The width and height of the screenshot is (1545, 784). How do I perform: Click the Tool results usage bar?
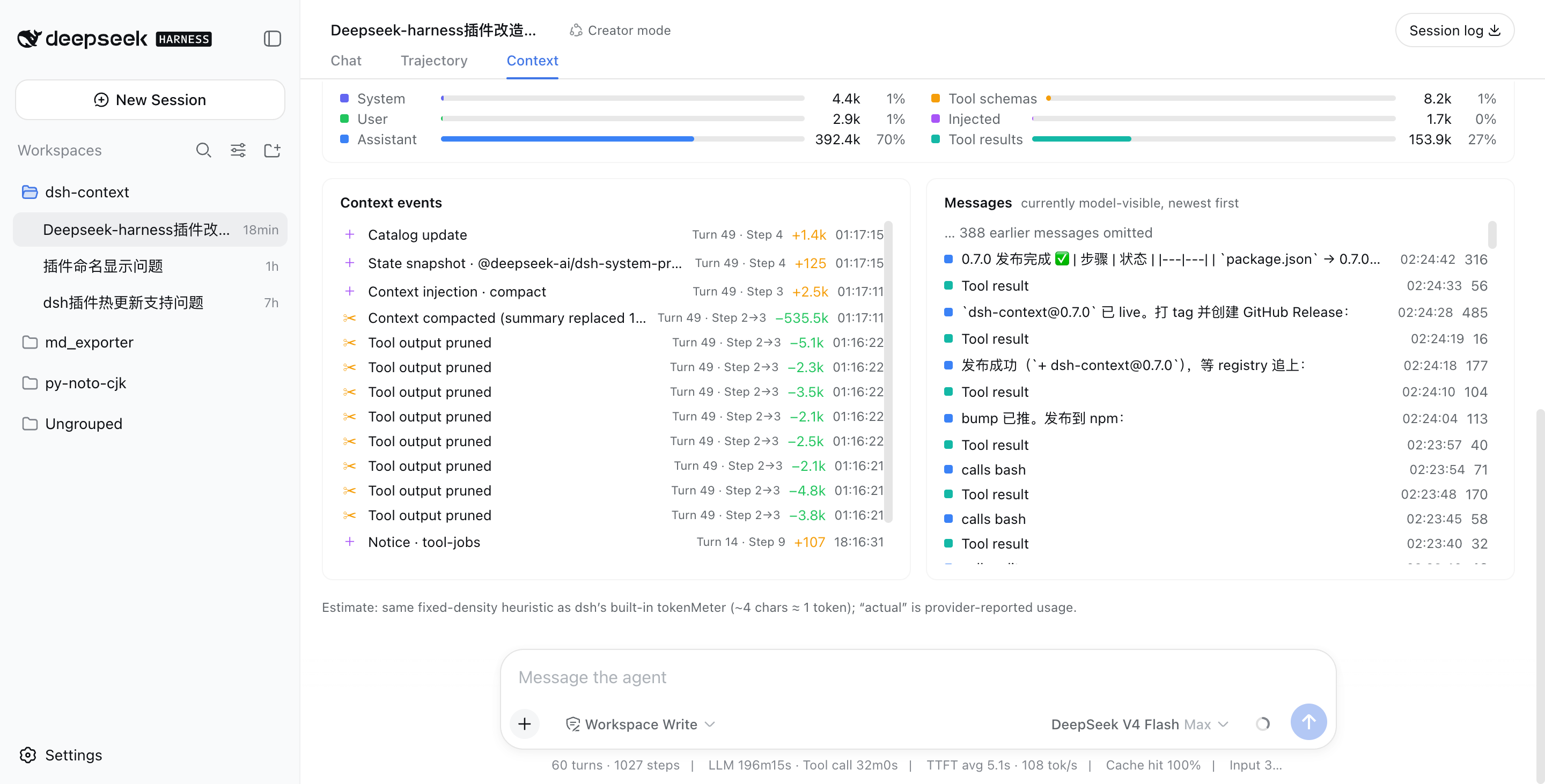[1214, 139]
